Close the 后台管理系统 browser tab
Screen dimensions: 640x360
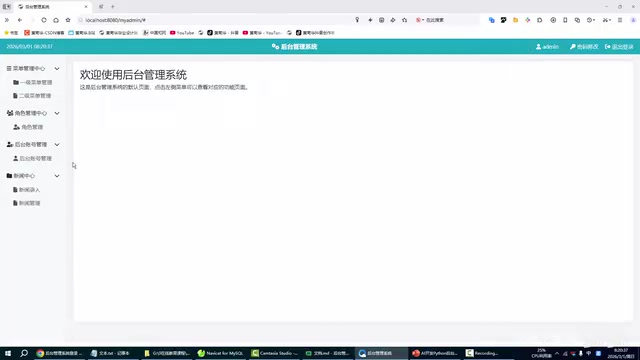(86, 7)
